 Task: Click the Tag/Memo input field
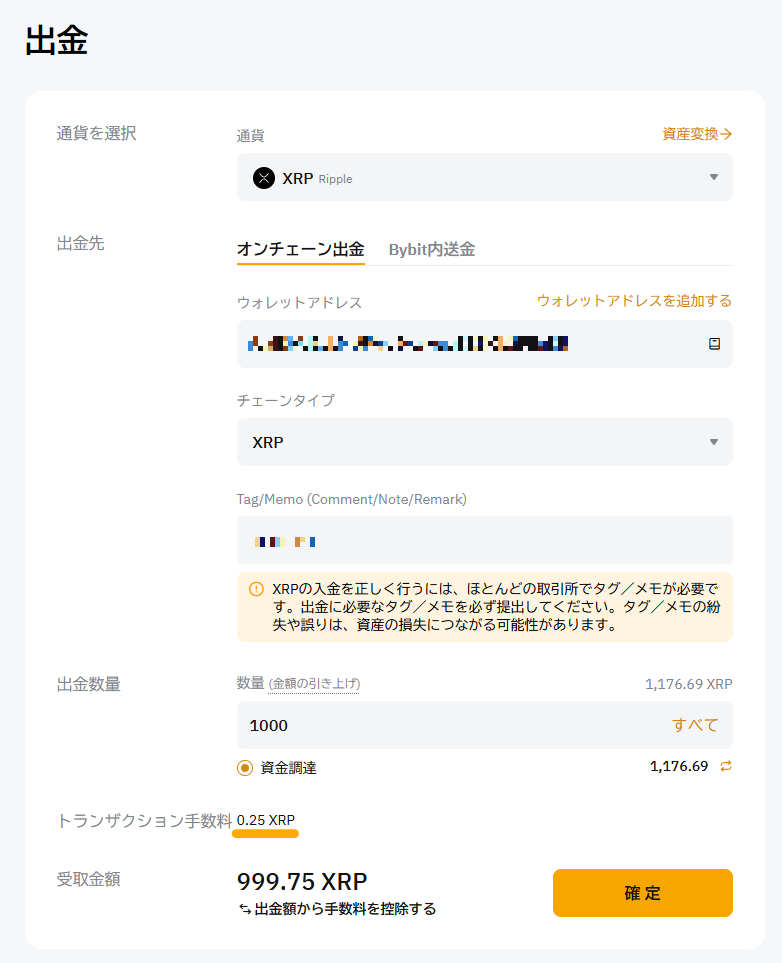pyautogui.click(x=485, y=540)
